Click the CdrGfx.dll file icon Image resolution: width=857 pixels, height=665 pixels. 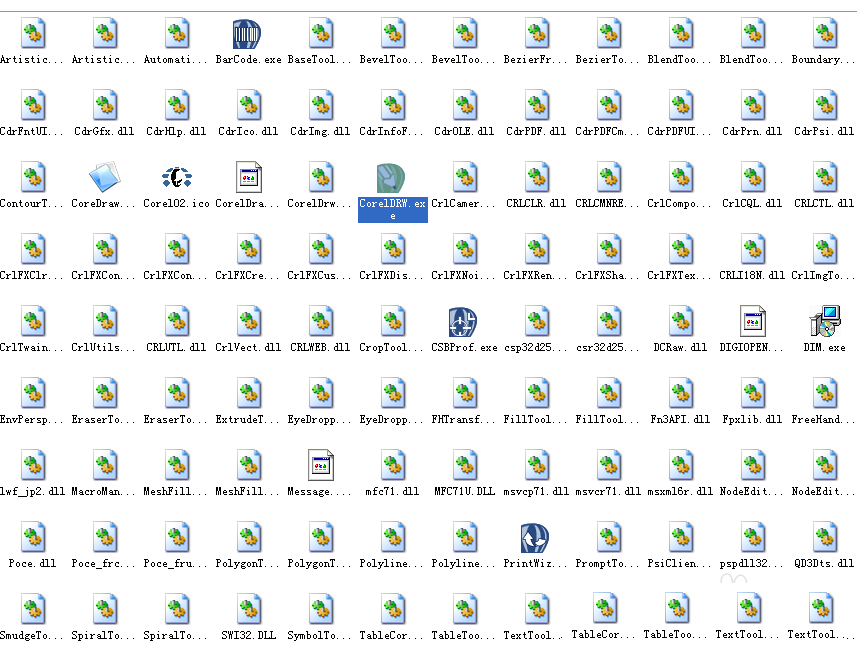pos(104,105)
